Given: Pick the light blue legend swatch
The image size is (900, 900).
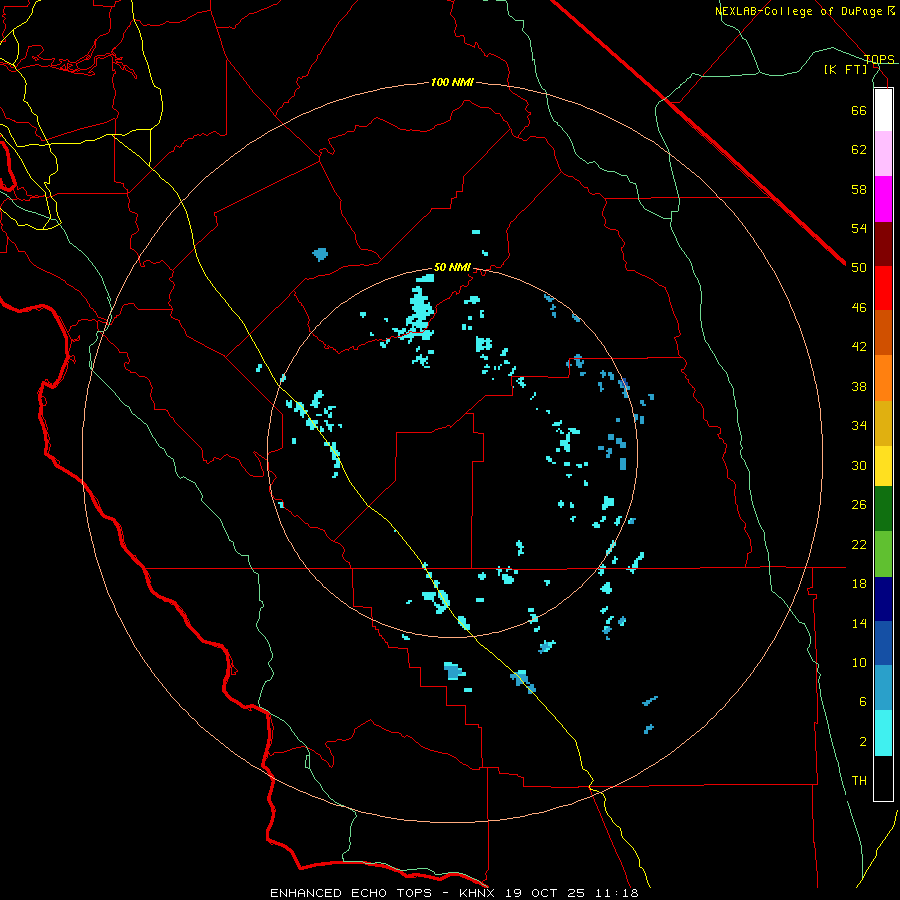Looking at the screenshot, I should point(883,688).
